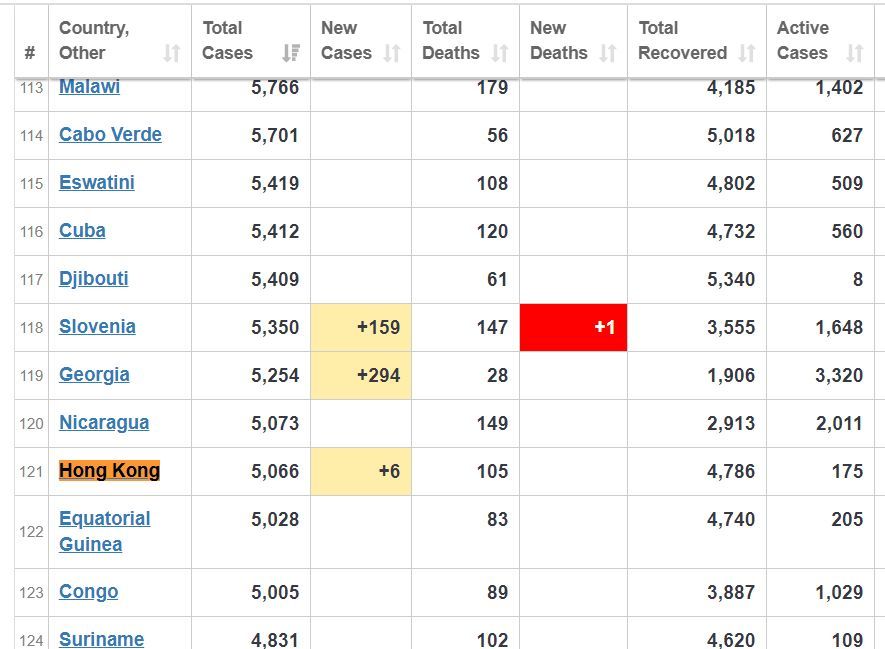Open Cabo Verde country page

tap(110, 135)
